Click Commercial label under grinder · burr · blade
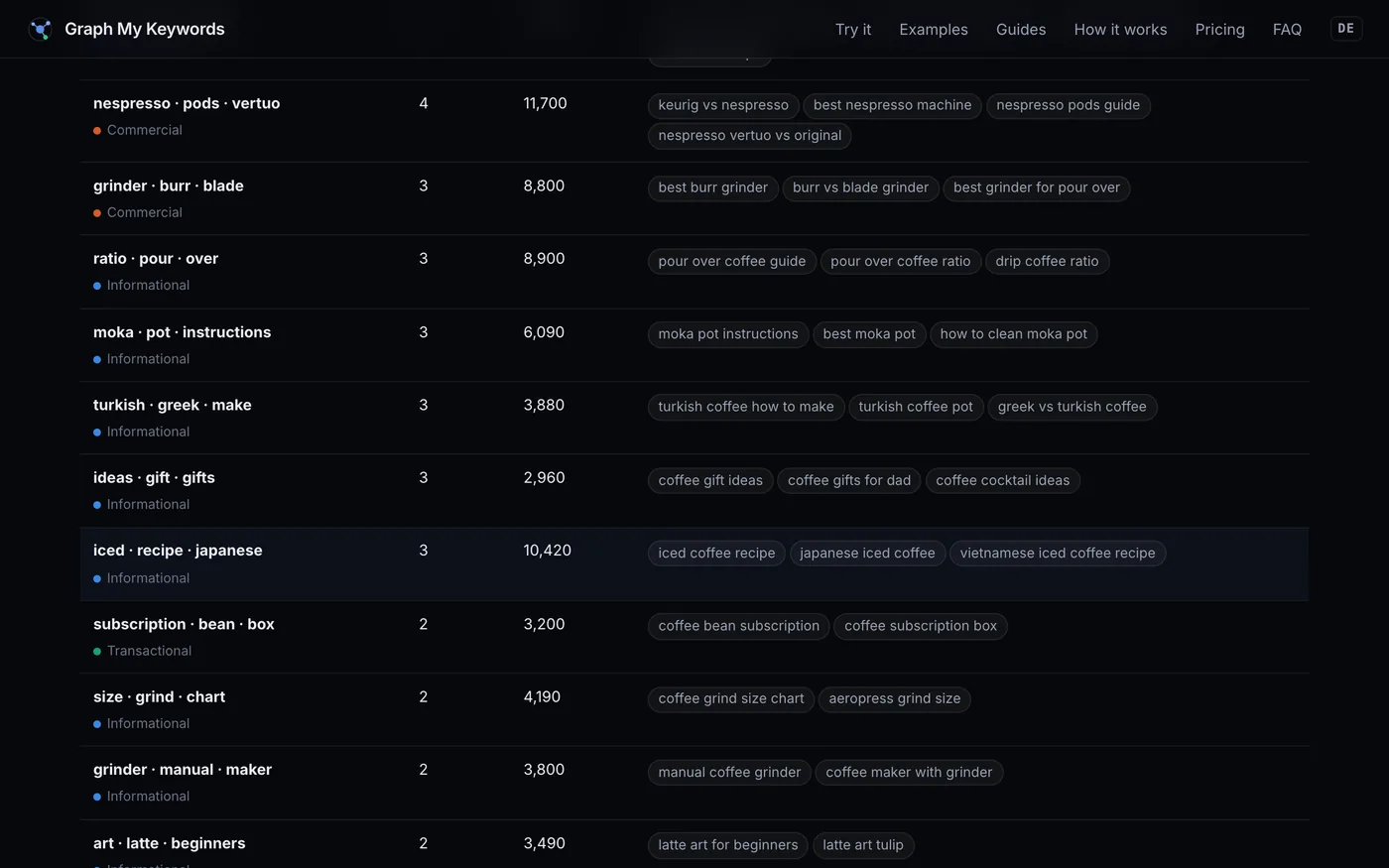This screenshot has height=868, width=1389. coord(144,212)
